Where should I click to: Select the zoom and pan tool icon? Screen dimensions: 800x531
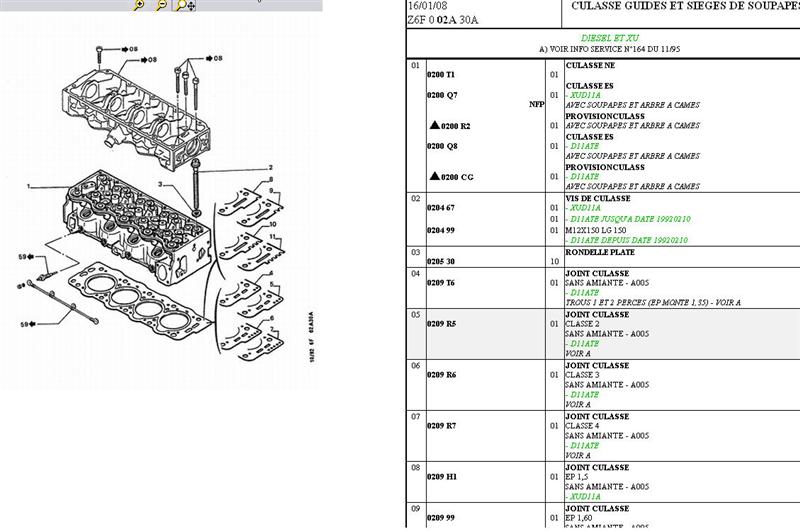click(x=185, y=5)
